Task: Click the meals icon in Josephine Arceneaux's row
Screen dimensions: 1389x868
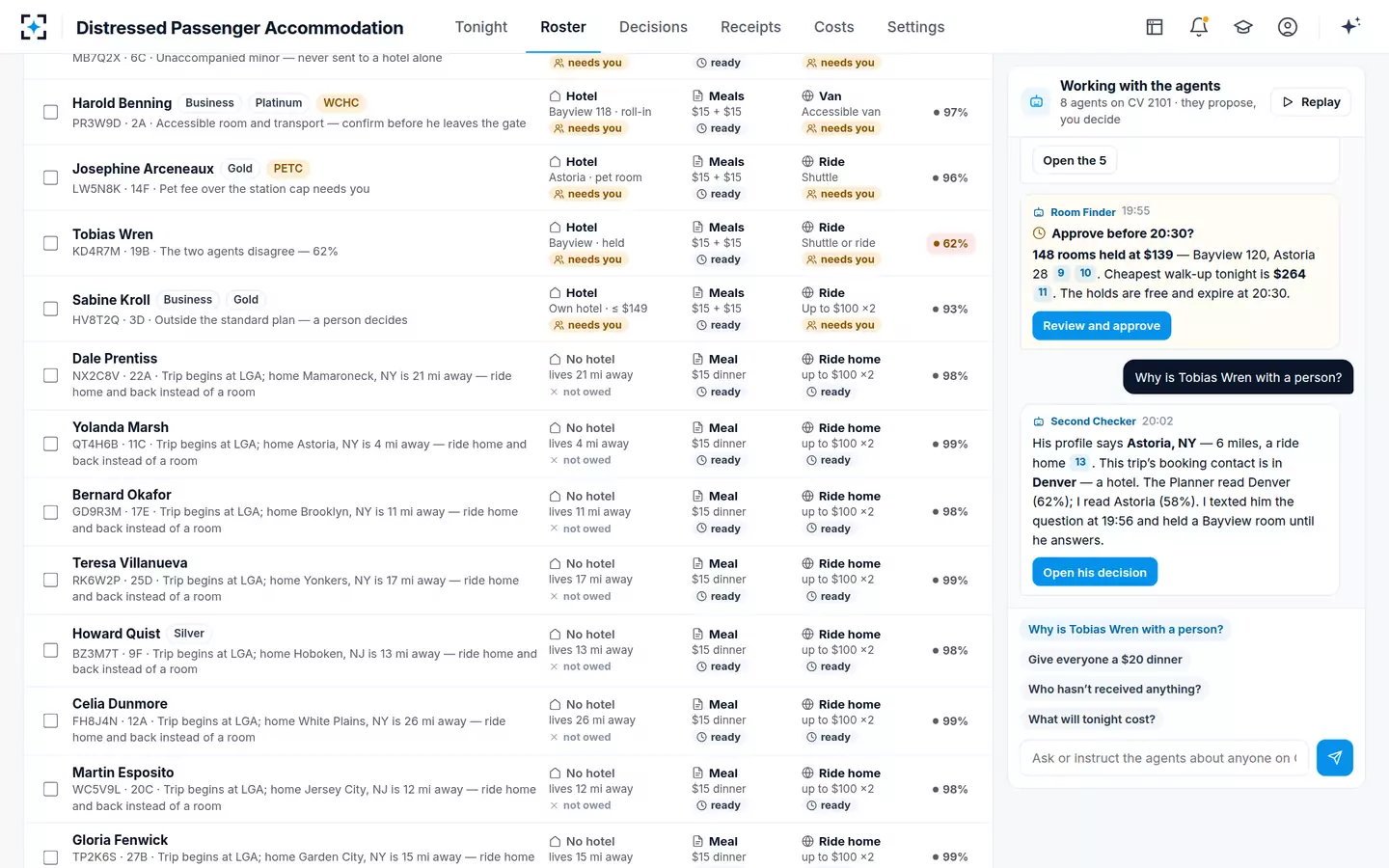Action: (698, 162)
